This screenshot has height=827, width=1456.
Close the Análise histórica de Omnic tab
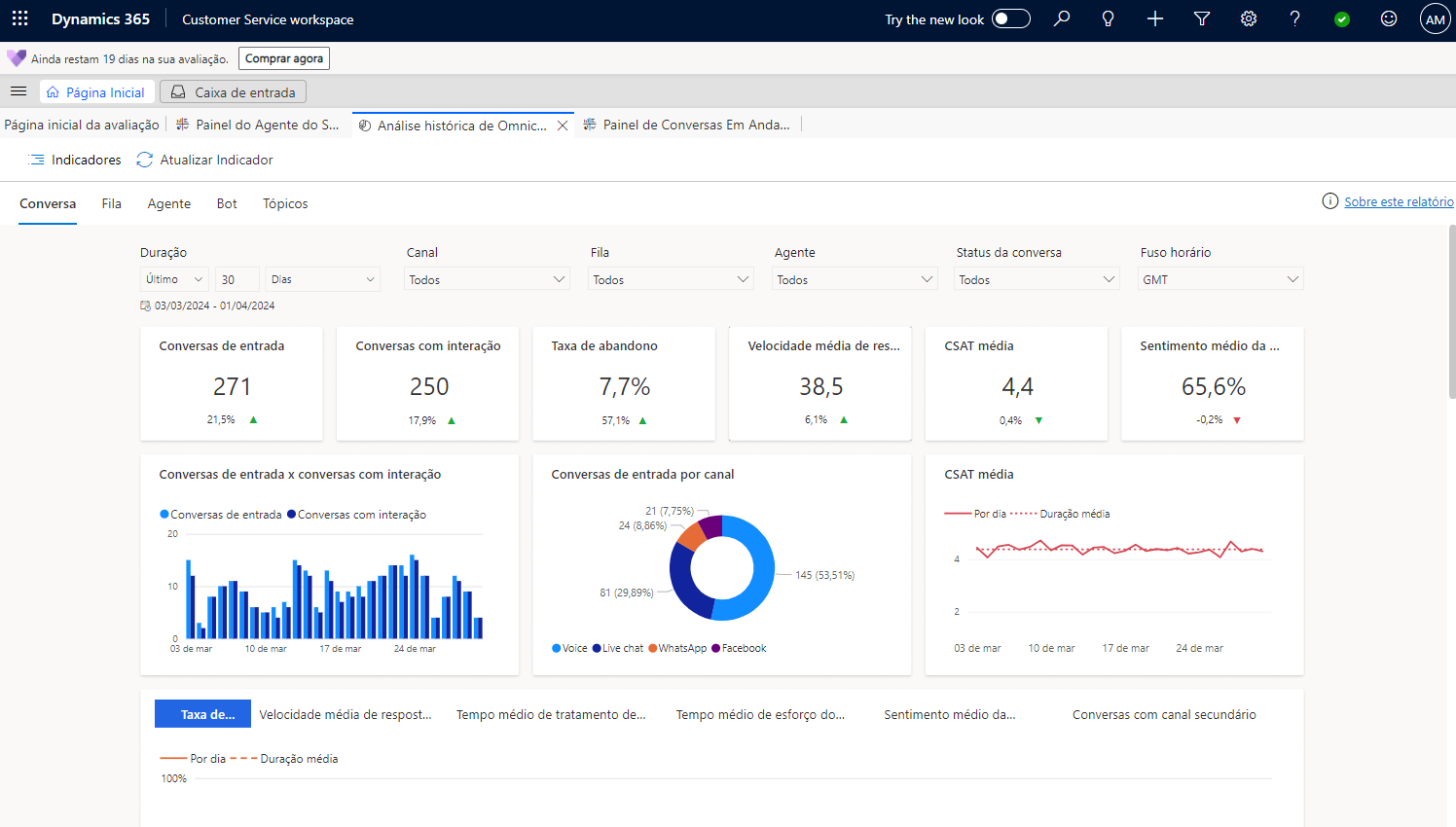click(x=563, y=126)
